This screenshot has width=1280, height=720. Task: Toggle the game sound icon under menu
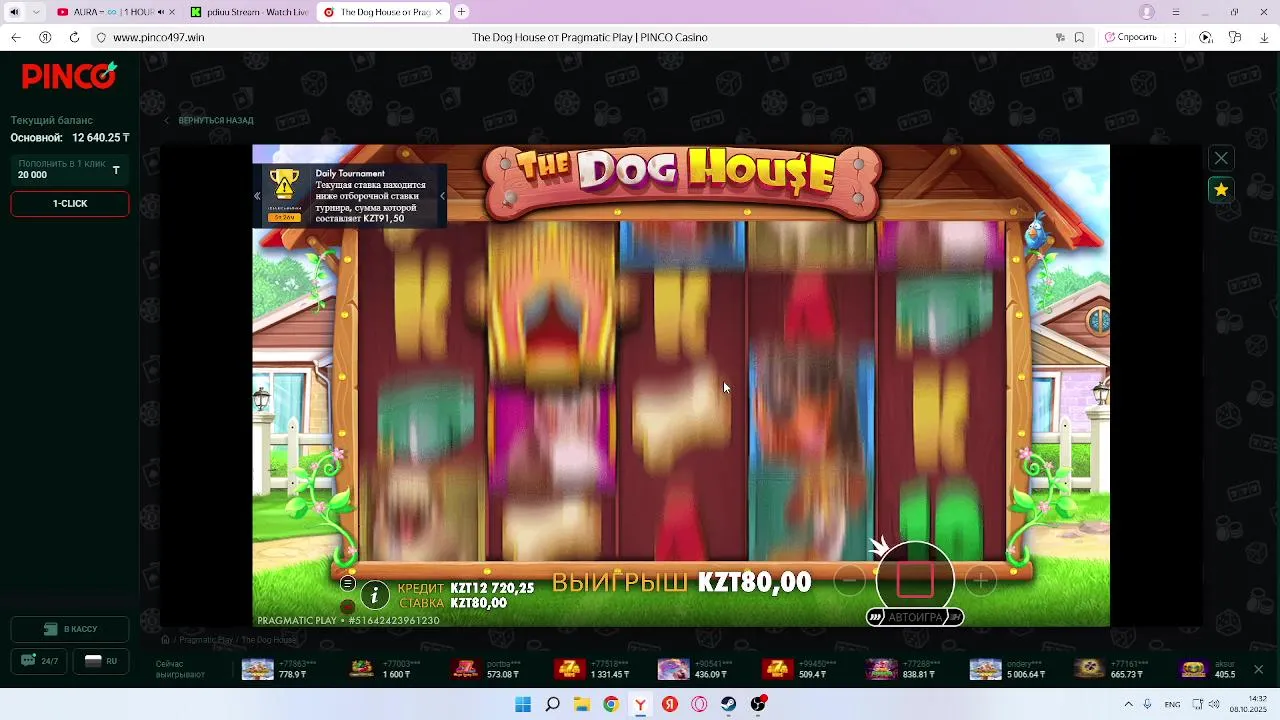(x=347, y=606)
